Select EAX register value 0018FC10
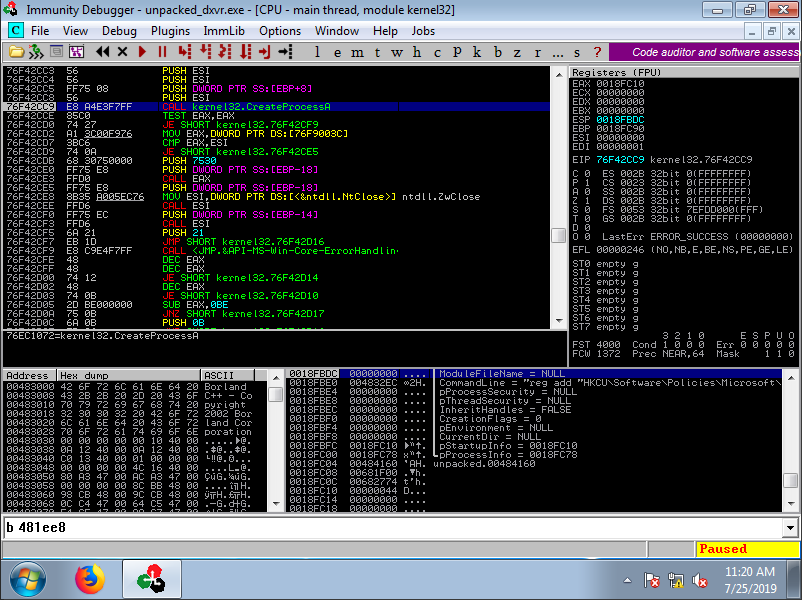Screen dimensions: 802x600 click(x=620, y=84)
